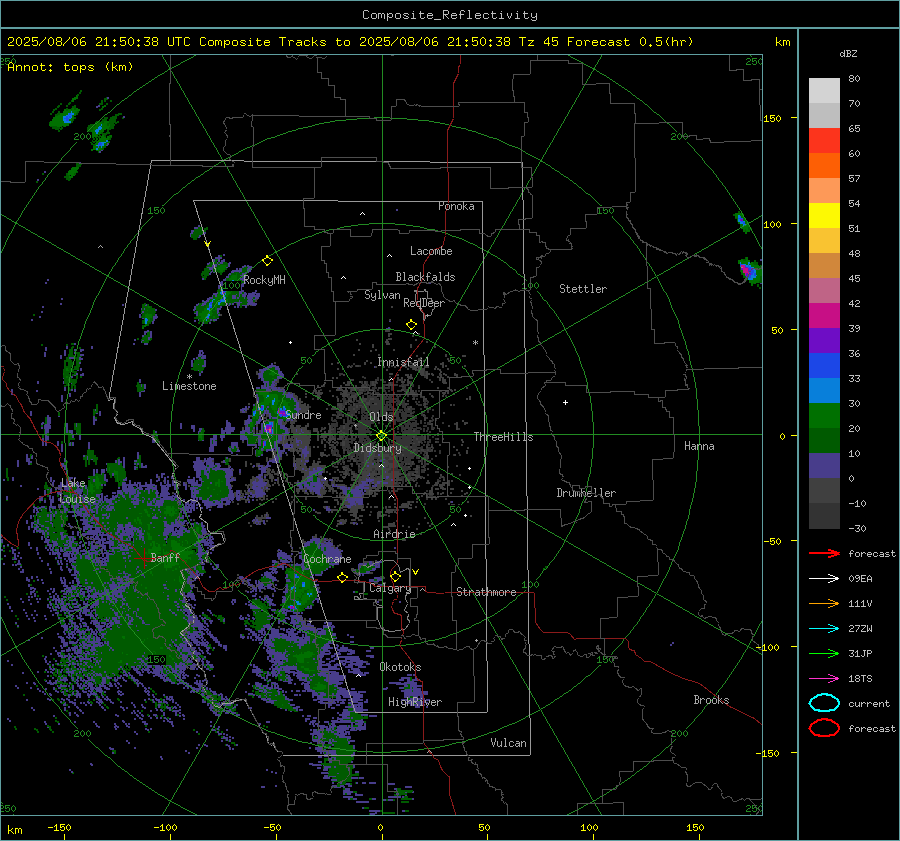Click the RockyMH label
This screenshot has height=841, width=900.
(x=264, y=280)
